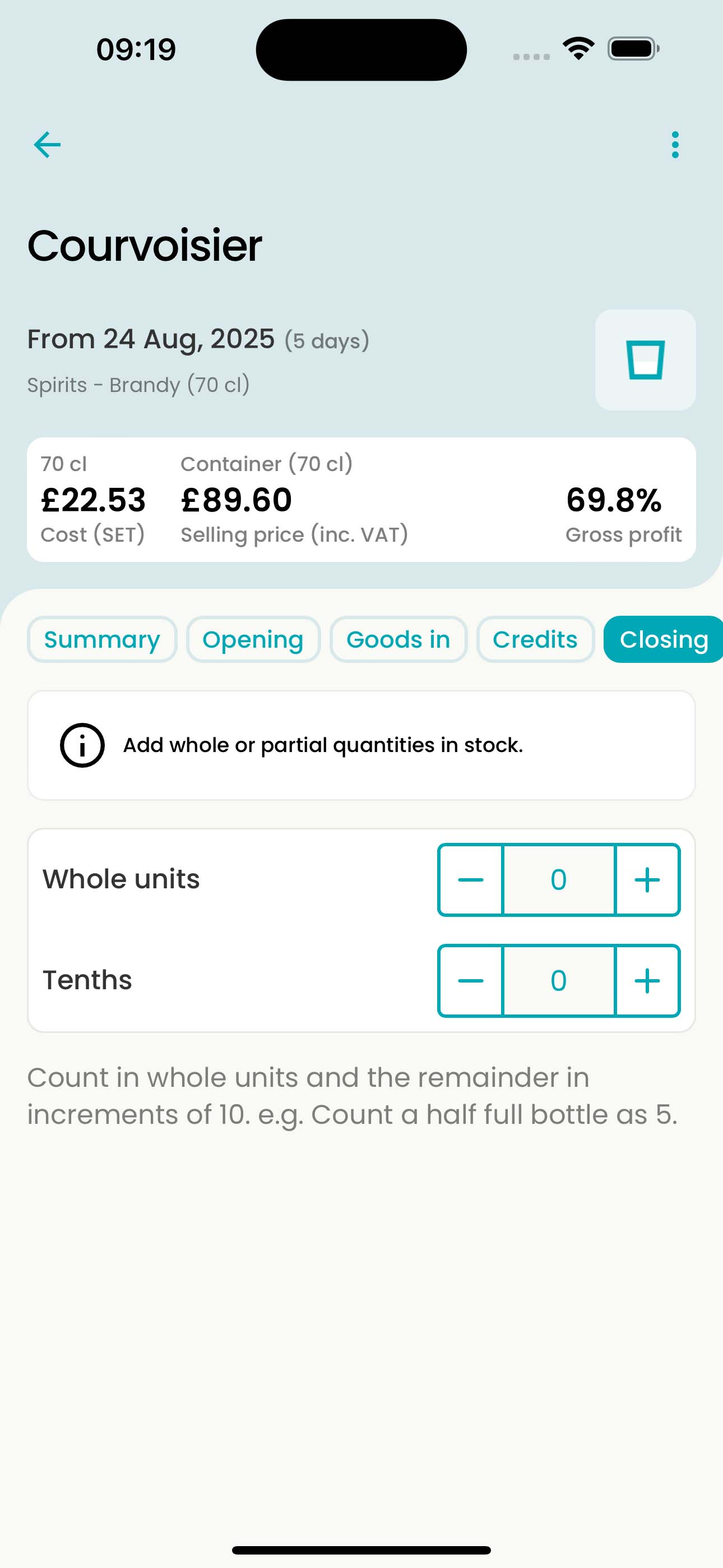723x1568 pixels.
Task: Select the Credits tab
Action: [x=535, y=639]
